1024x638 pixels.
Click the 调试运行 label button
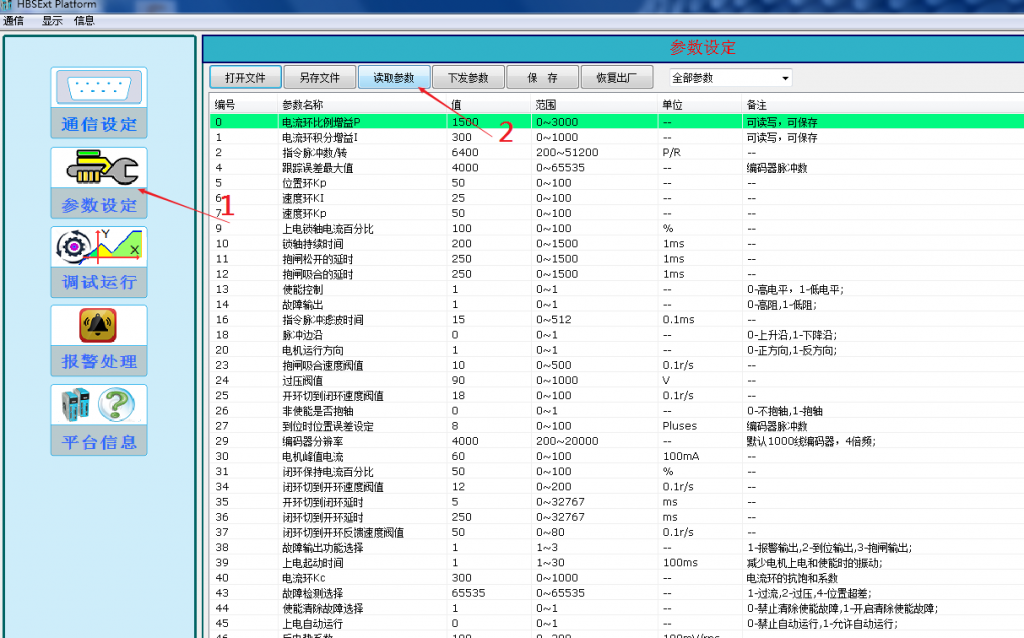pyautogui.click(x=99, y=283)
